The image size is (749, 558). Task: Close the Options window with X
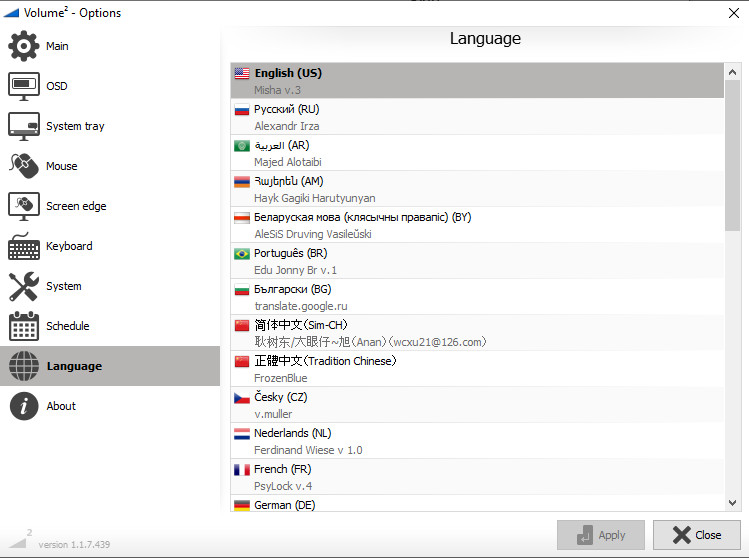(x=730, y=12)
